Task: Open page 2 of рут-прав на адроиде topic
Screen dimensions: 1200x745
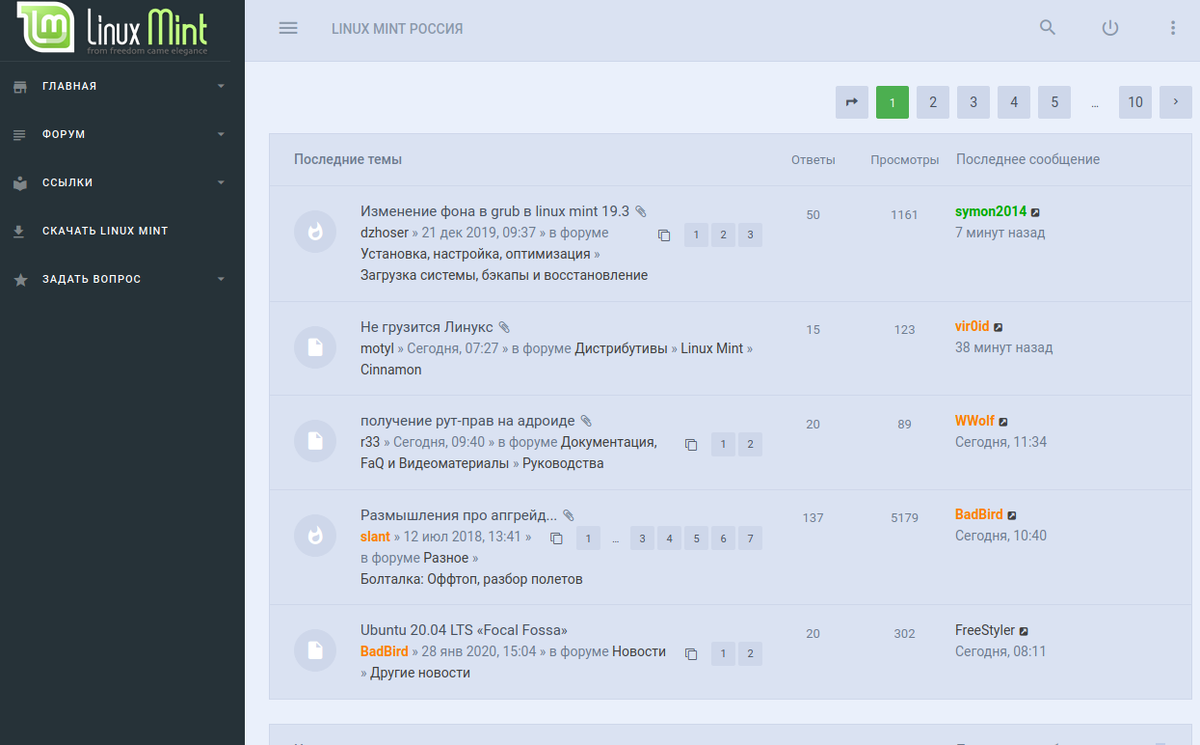Action: [x=749, y=444]
